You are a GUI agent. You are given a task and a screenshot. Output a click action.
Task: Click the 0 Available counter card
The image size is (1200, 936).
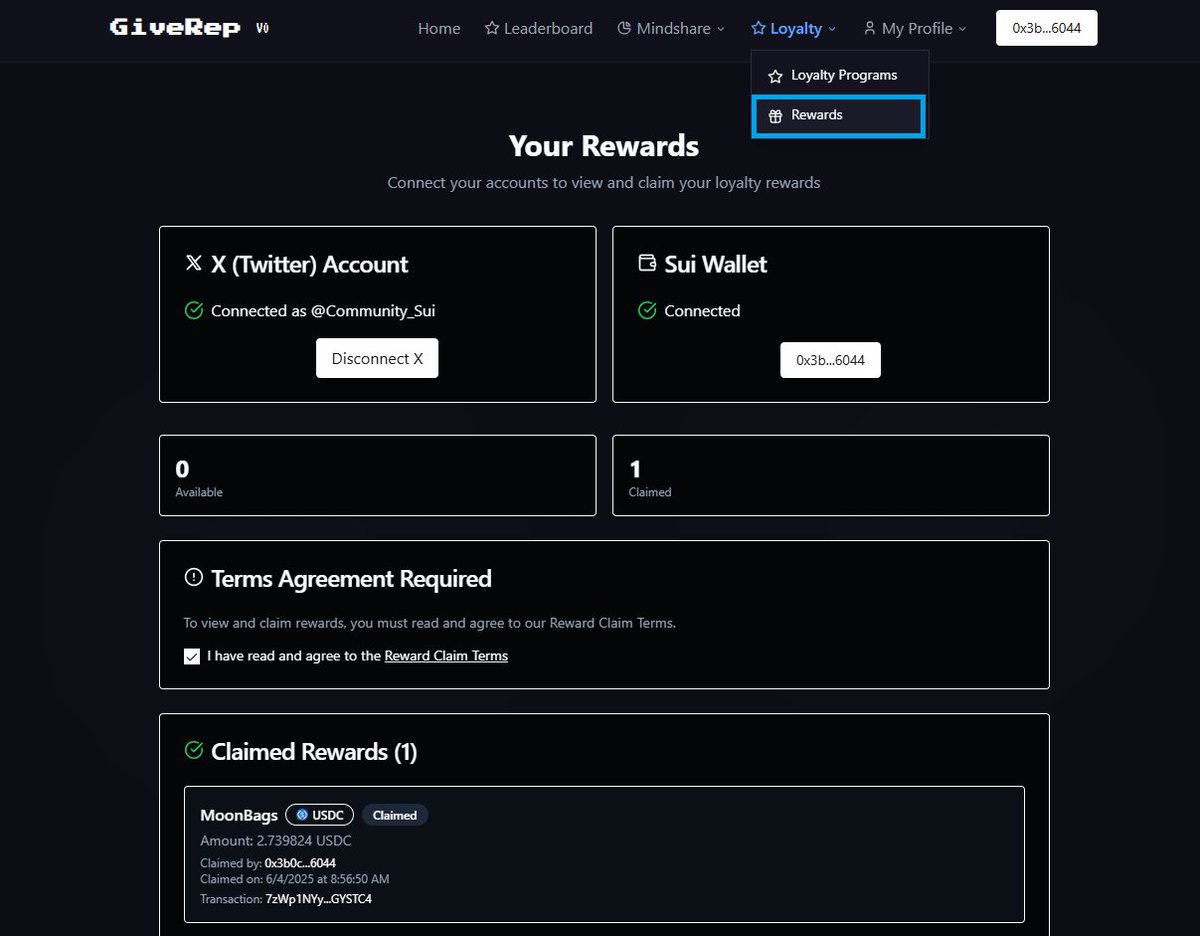tap(377, 475)
